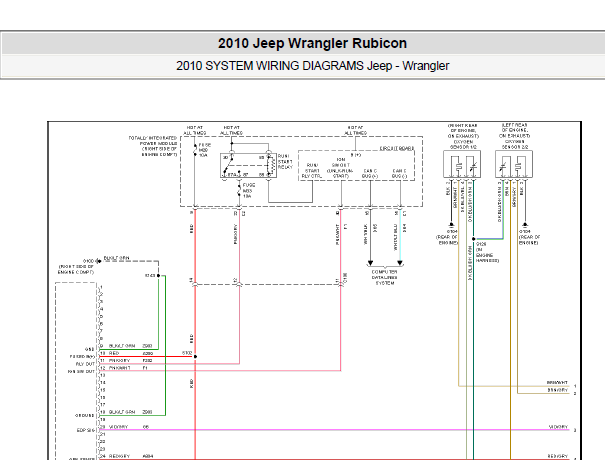Click the Oxygen Sensor 2/2 symbol box
605x460 pixels.
[514, 164]
